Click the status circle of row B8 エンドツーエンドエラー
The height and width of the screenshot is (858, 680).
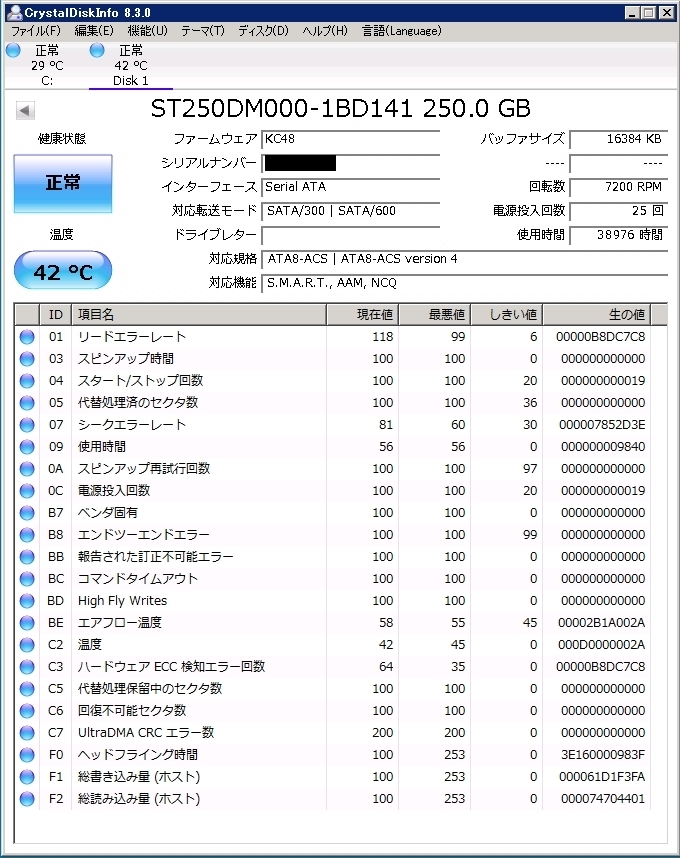point(27,535)
